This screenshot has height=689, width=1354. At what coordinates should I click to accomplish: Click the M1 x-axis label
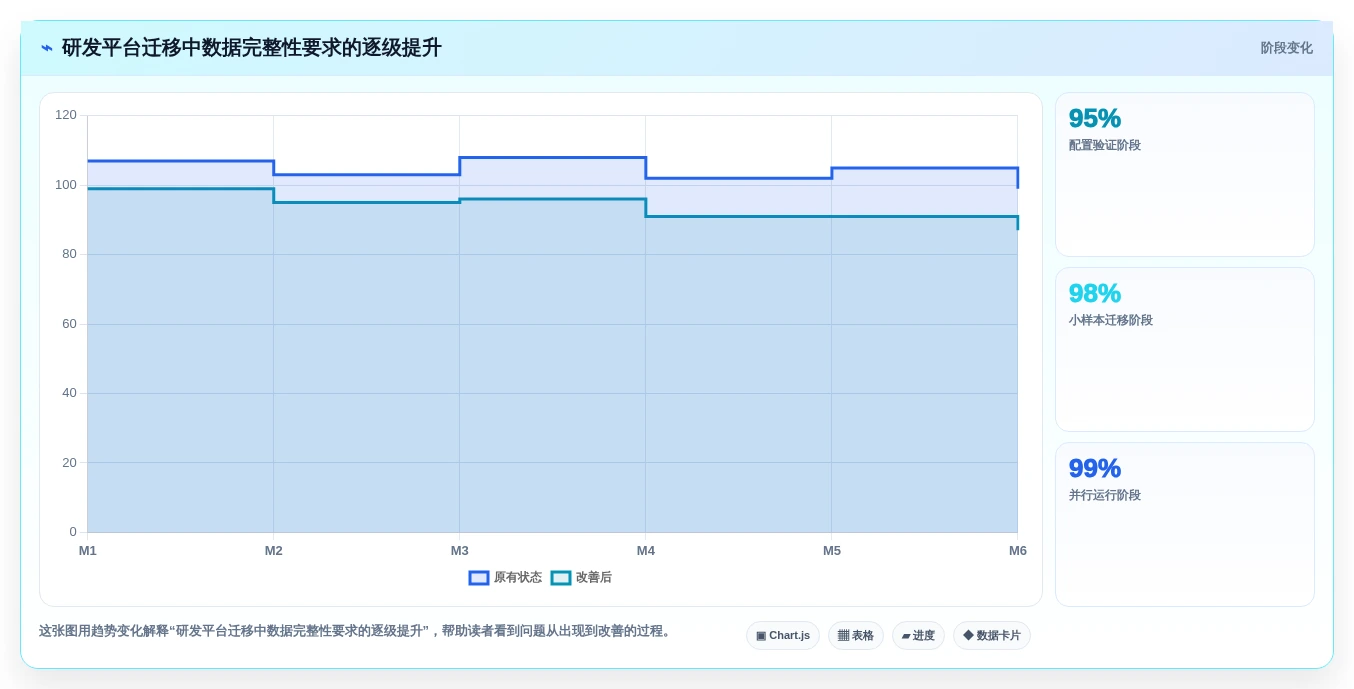coord(88,551)
